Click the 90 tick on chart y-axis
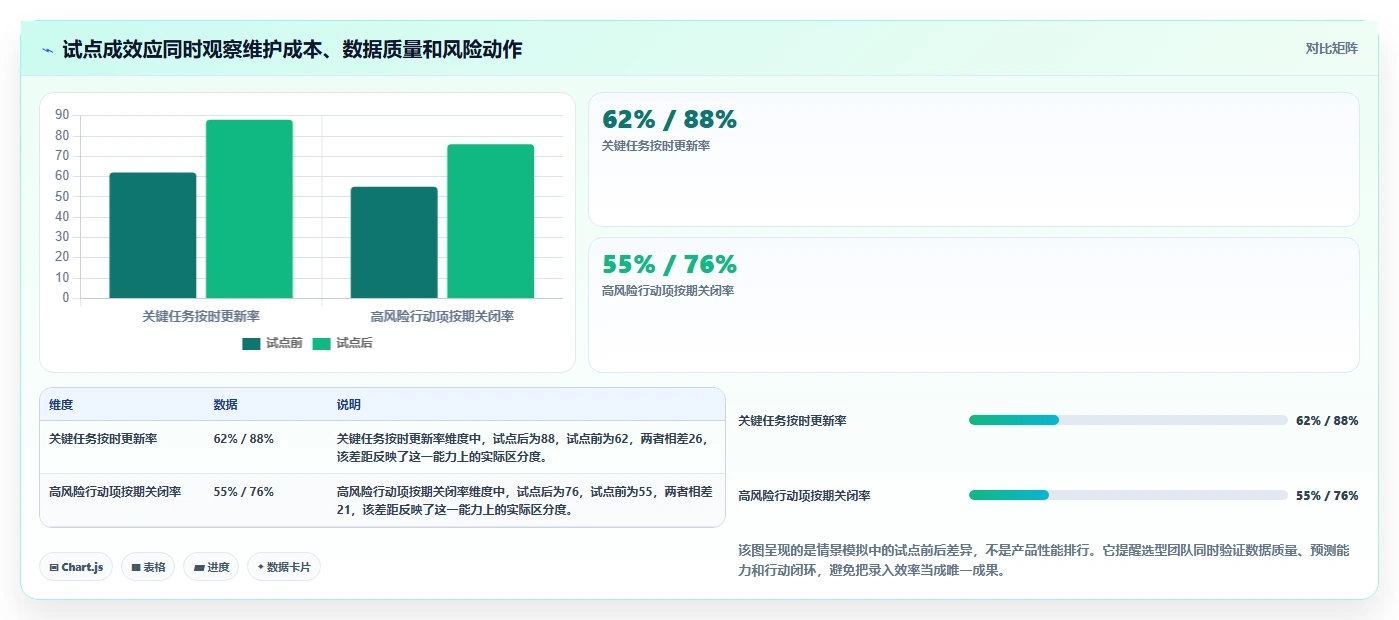Image resolution: width=1399 pixels, height=620 pixels. pos(63,115)
